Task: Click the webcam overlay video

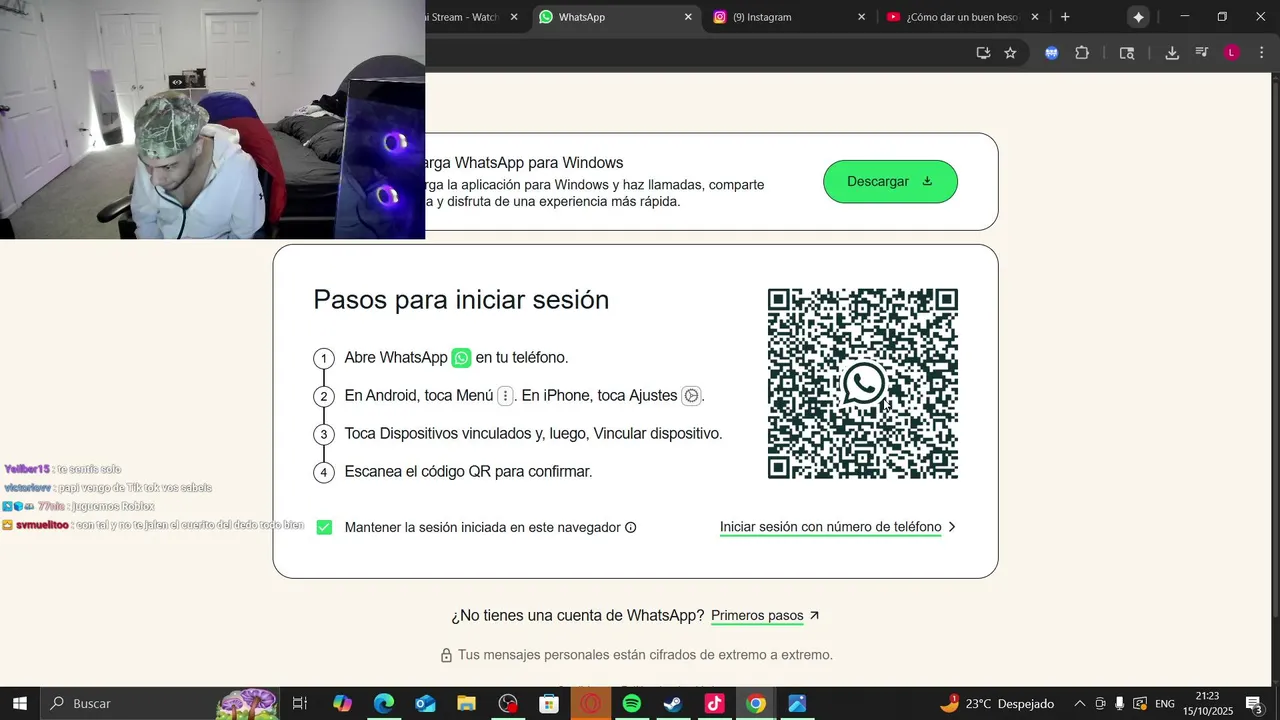Action: click(x=212, y=119)
